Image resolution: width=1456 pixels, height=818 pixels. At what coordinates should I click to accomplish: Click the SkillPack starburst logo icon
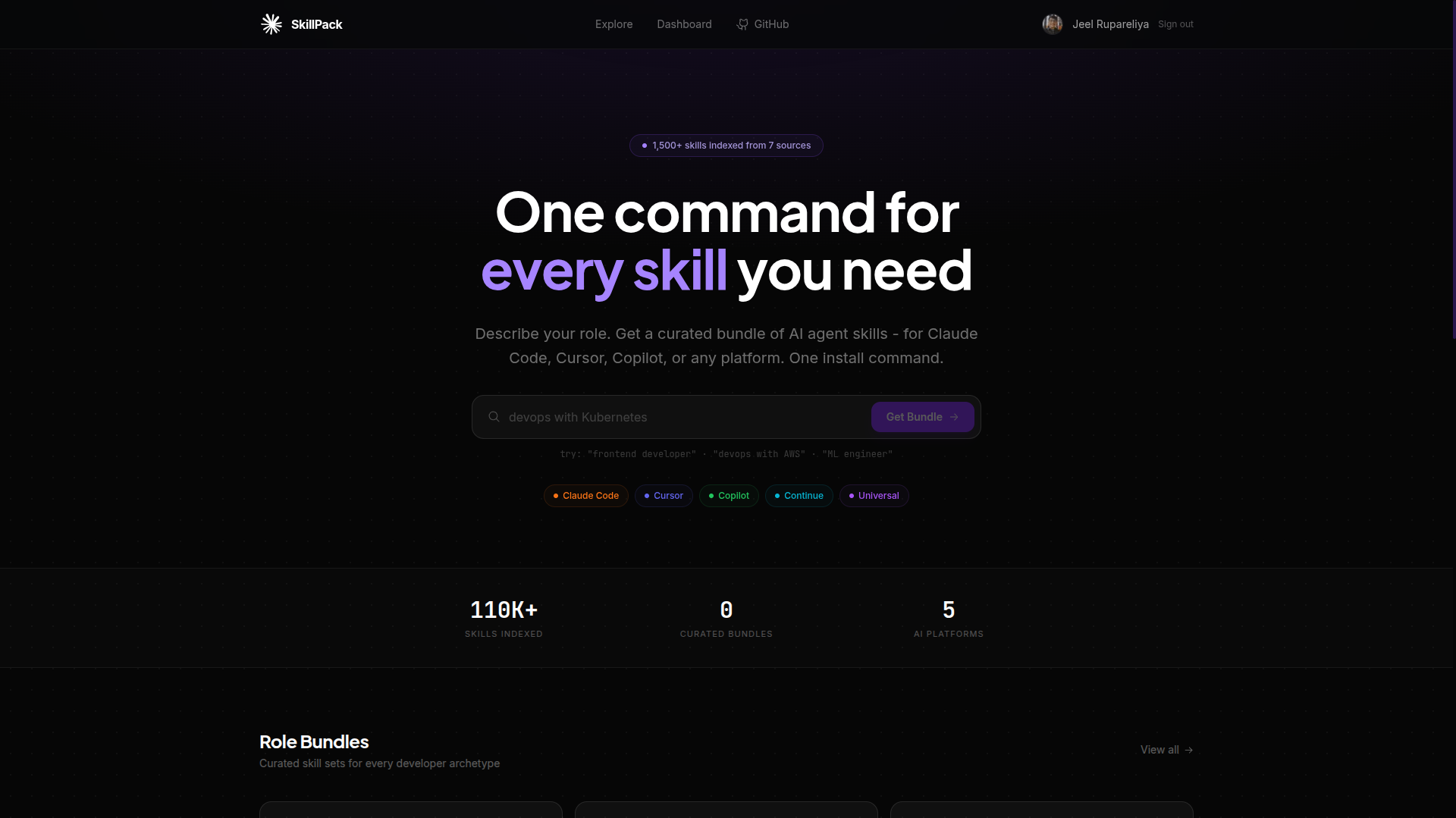[x=271, y=24]
